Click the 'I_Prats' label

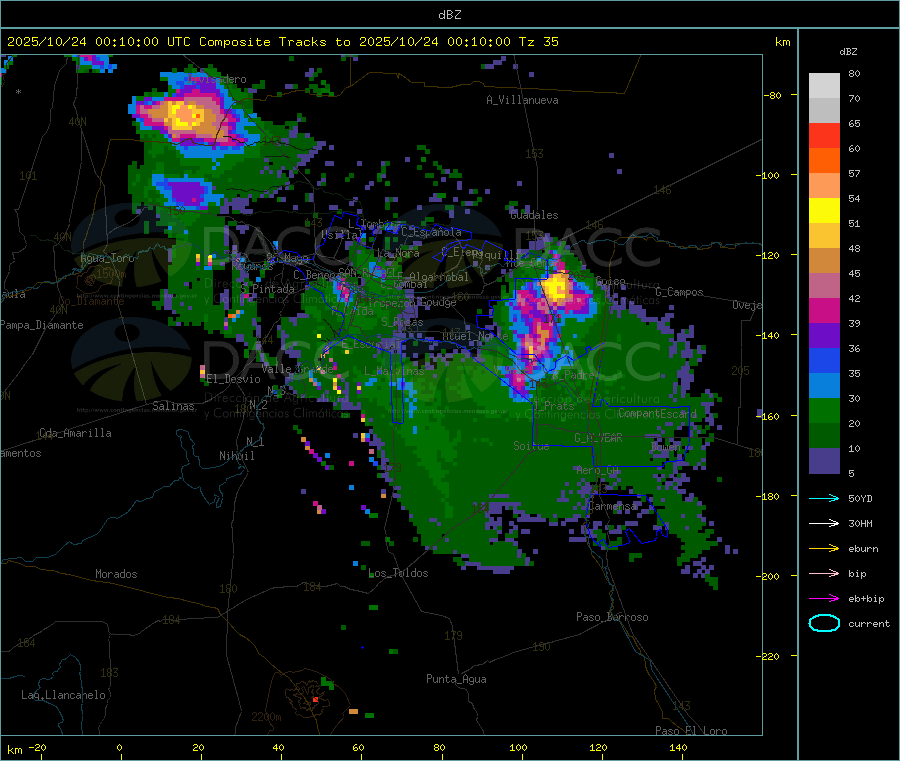point(553,406)
